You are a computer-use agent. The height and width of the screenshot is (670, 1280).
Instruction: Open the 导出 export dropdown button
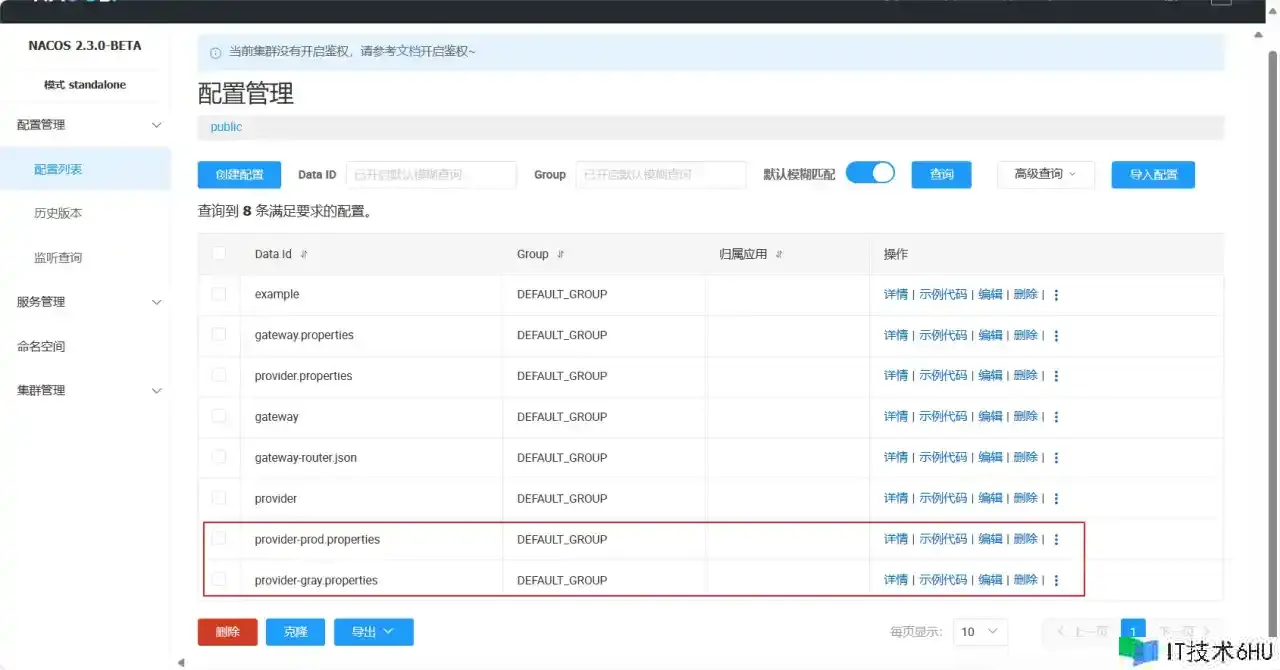coord(373,632)
